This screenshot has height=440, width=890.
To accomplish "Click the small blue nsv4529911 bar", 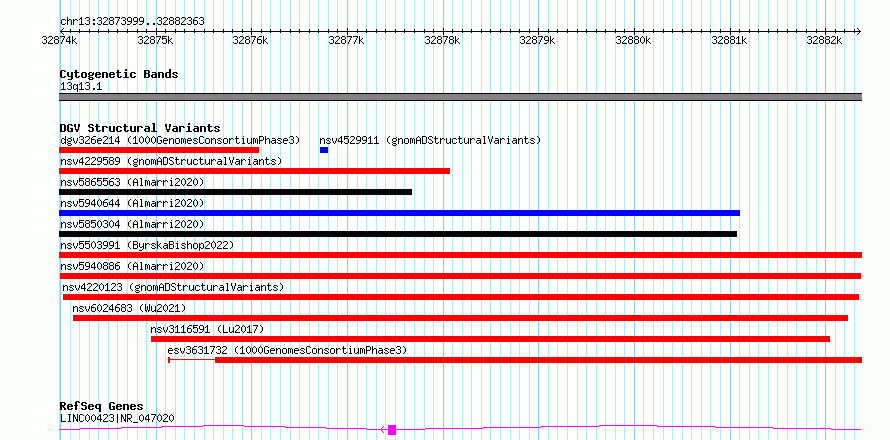I will [x=324, y=150].
